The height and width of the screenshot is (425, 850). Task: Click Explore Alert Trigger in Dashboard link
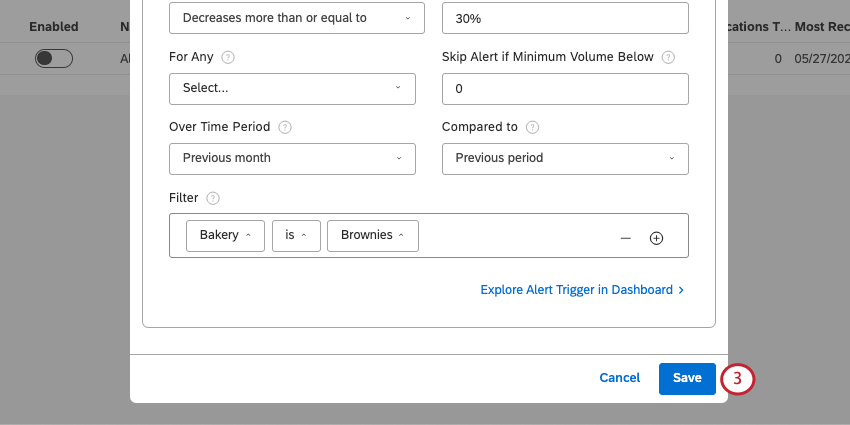(582, 290)
